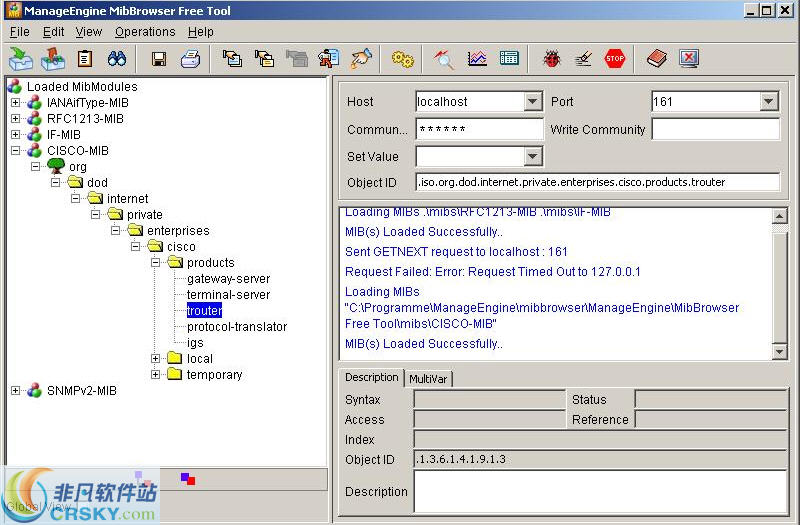Open the Set Value dropdown arrow

click(532, 156)
